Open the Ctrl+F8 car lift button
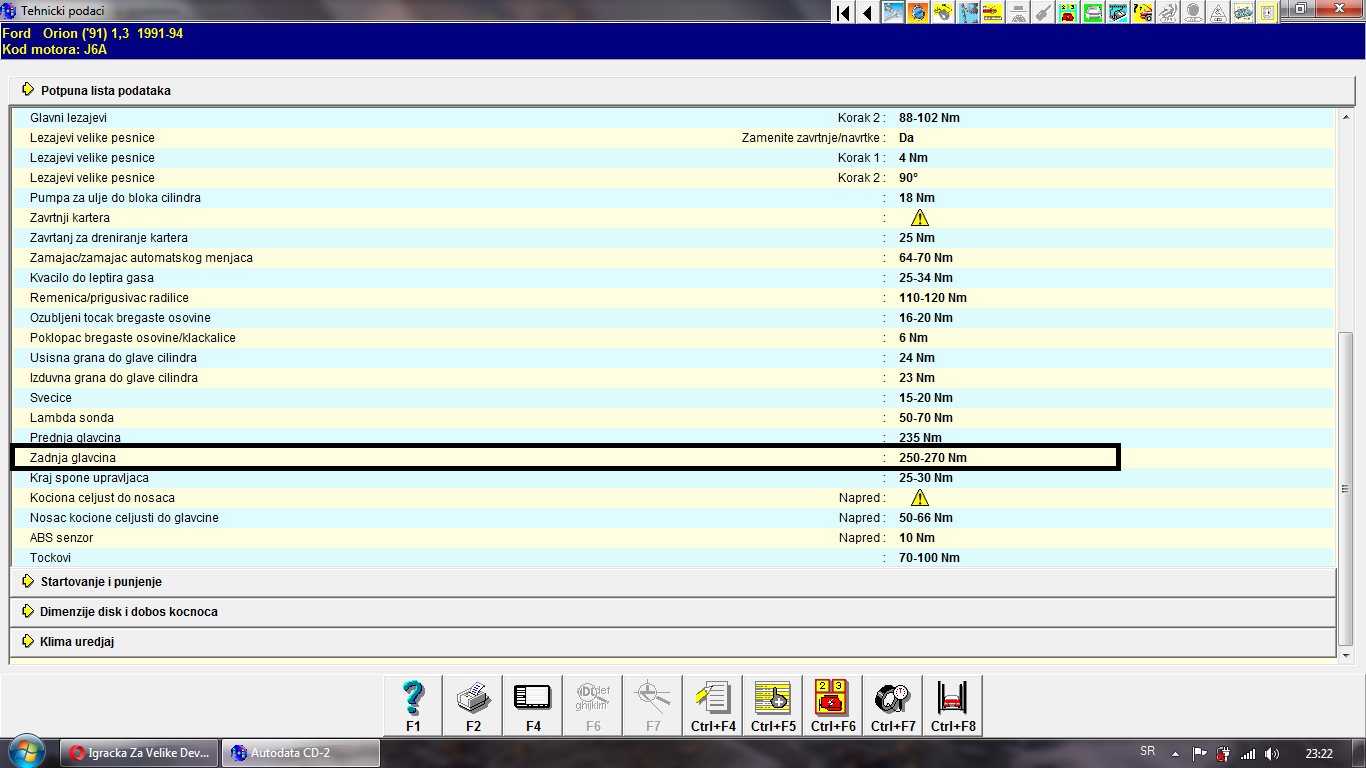1366x768 pixels. (x=953, y=706)
